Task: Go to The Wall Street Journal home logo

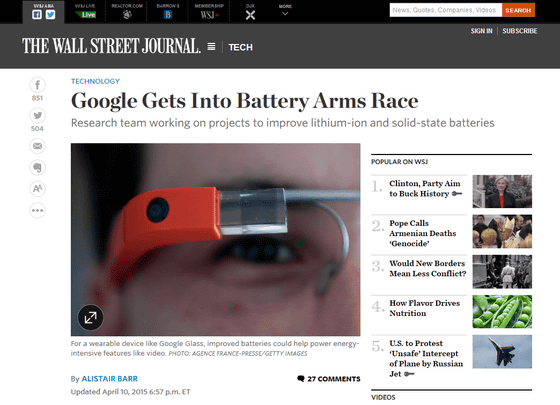Action: point(111,46)
